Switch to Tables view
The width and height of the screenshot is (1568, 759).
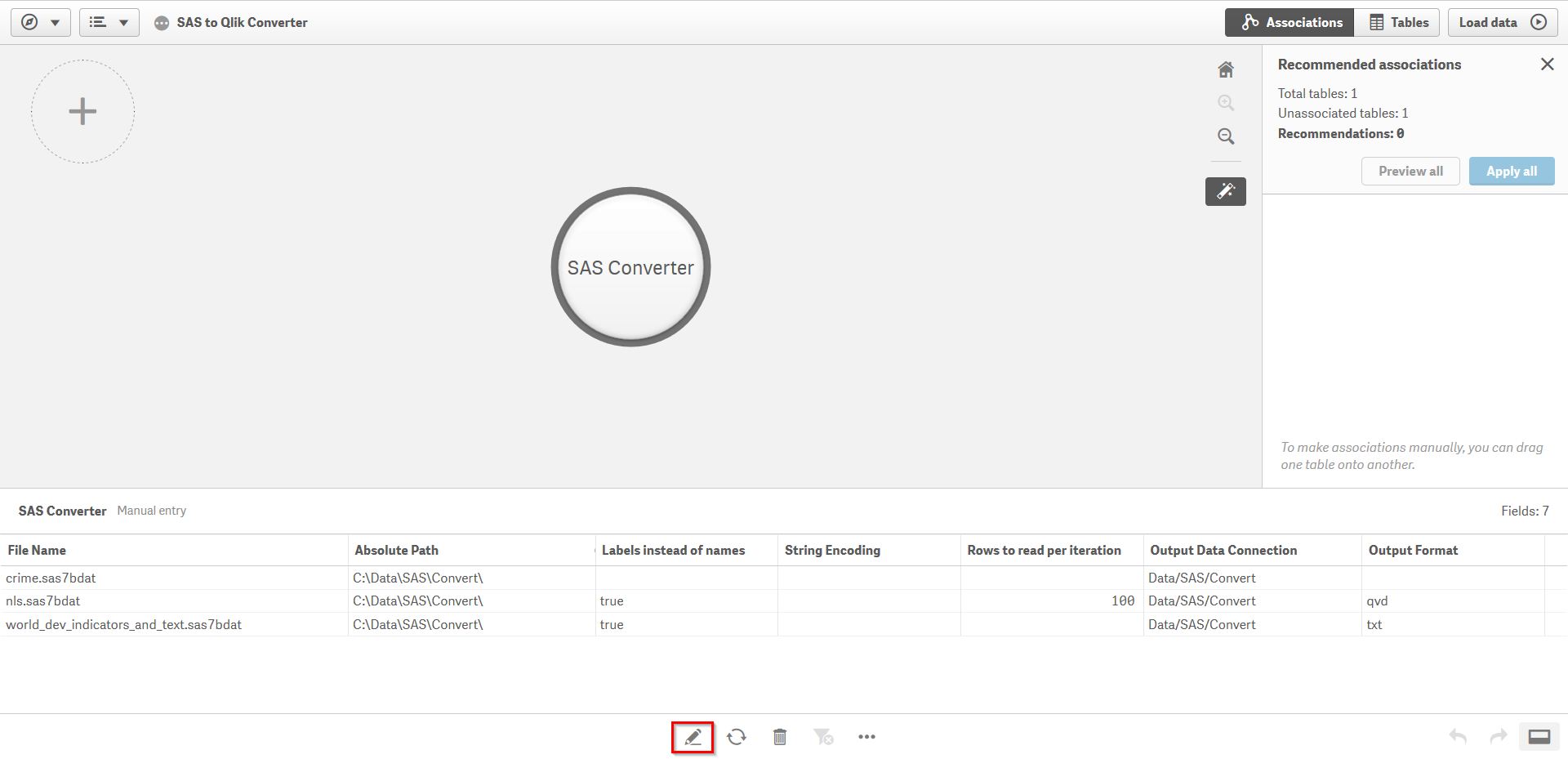point(1398,22)
